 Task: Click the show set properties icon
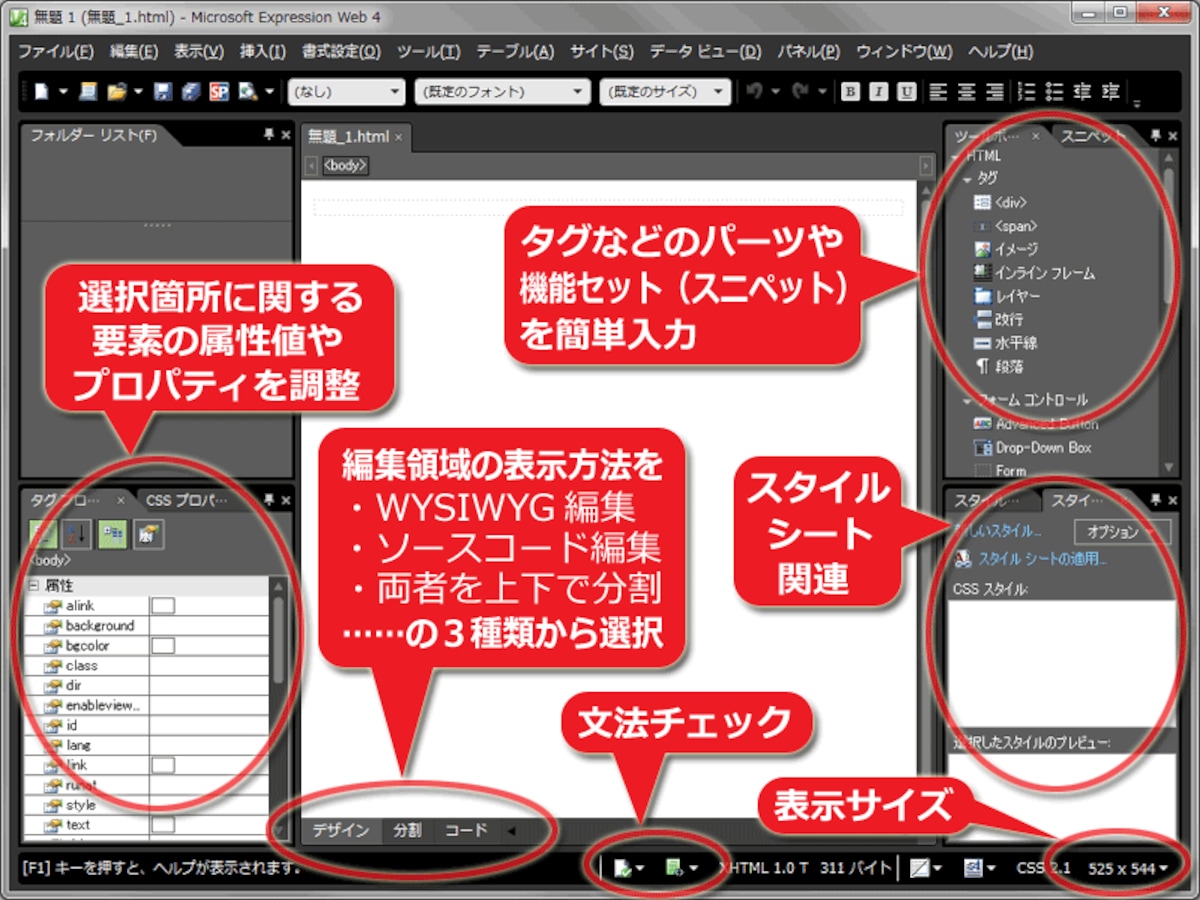coord(113,534)
